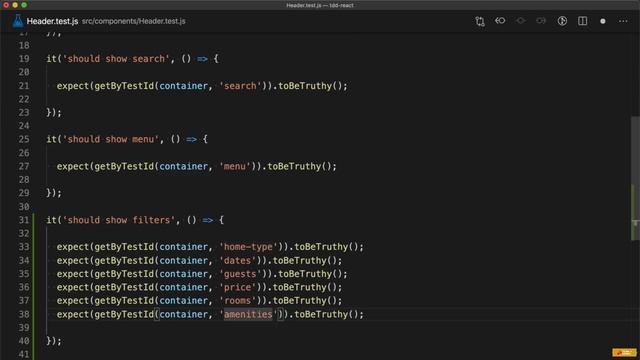The image size is (640, 360).
Task: Click the run file circular icon
Action: [x=562, y=21]
